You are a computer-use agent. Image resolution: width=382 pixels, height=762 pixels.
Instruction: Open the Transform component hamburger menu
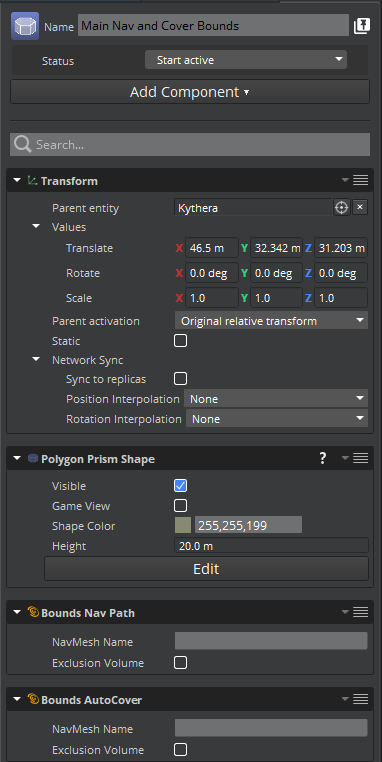(360, 181)
